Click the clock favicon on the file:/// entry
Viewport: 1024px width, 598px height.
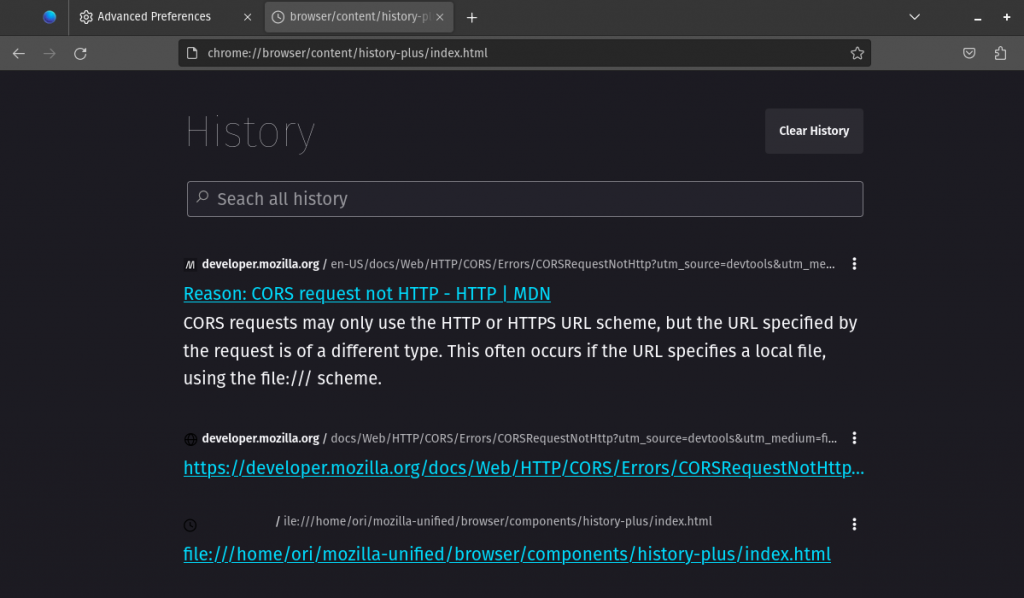190,525
